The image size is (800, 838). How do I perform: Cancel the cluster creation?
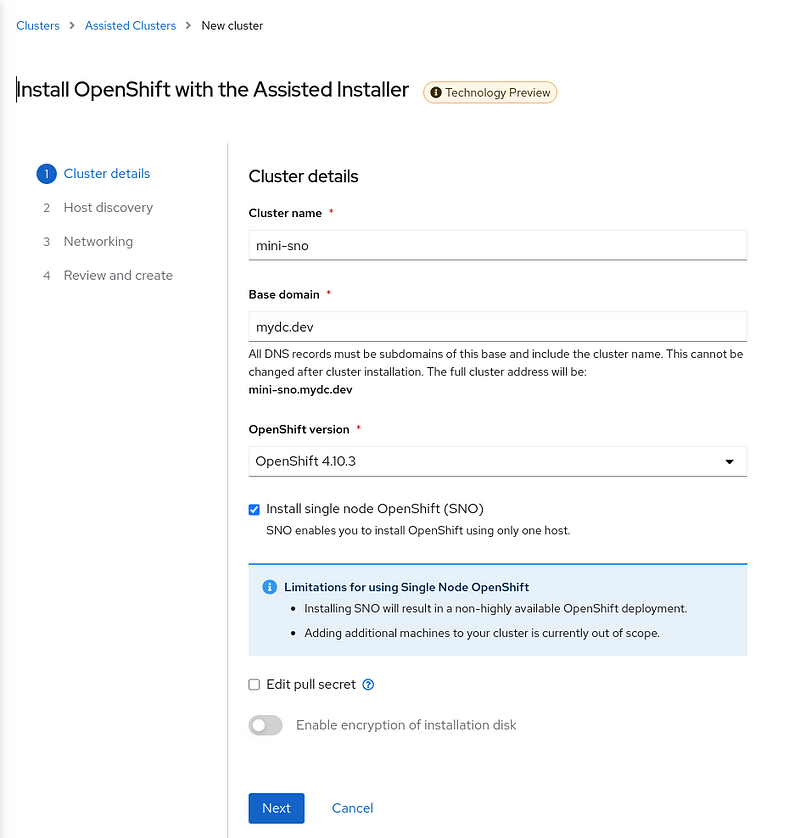point(352,808)
